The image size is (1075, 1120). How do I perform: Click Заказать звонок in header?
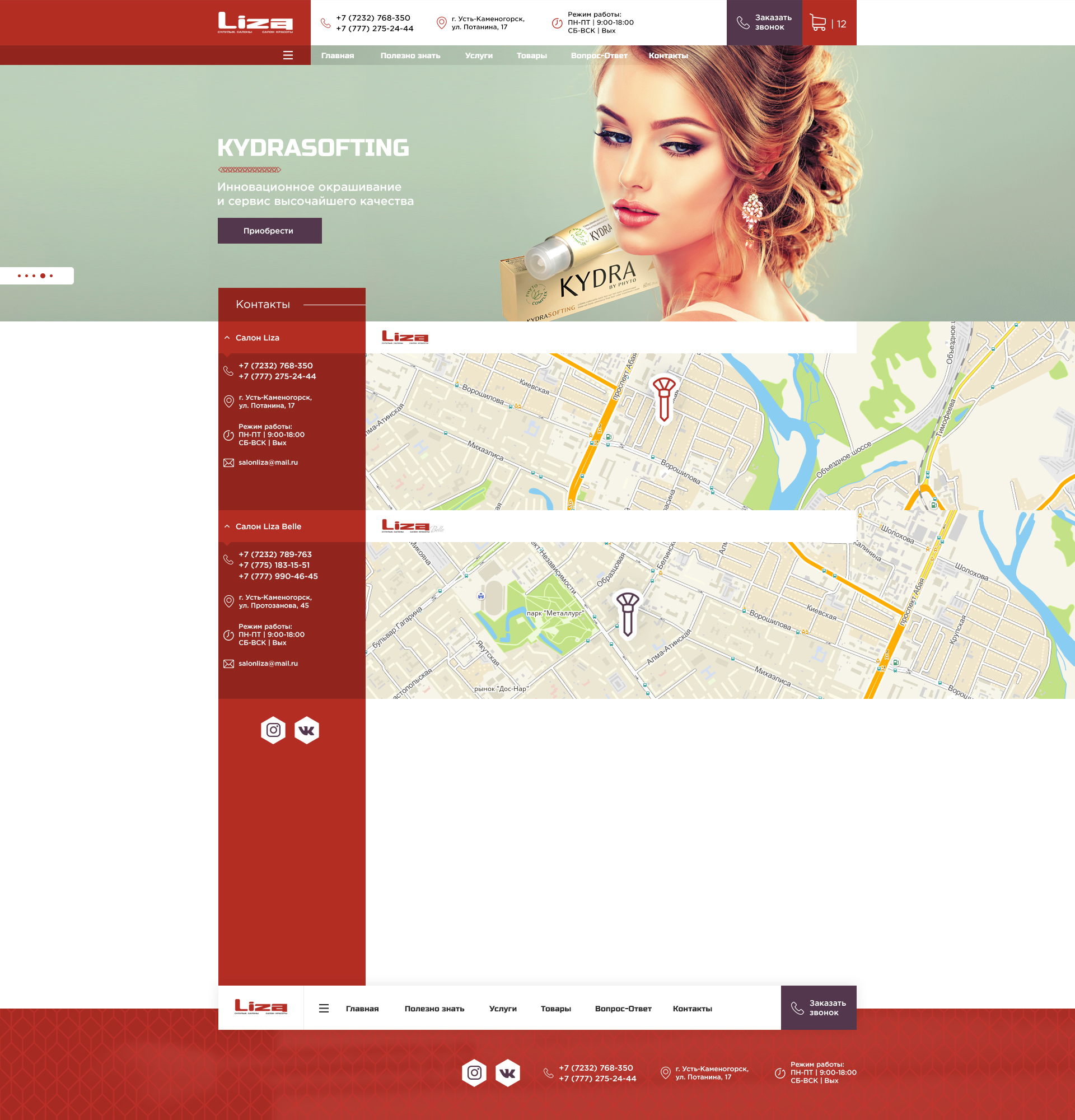tap(764, 23)
